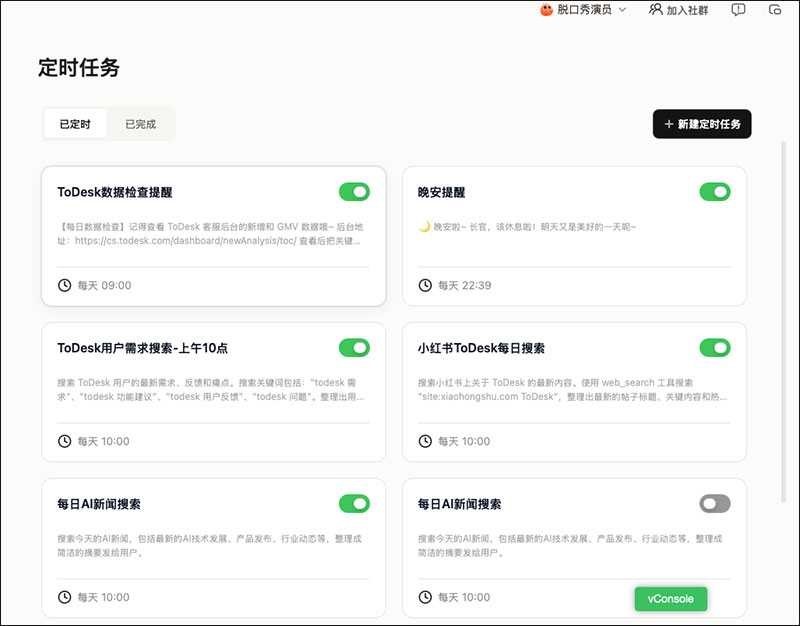Screen dimensions: 800x626
Task: Click the 晚安啦~ 长官 description text
Action: pos(527,227)
